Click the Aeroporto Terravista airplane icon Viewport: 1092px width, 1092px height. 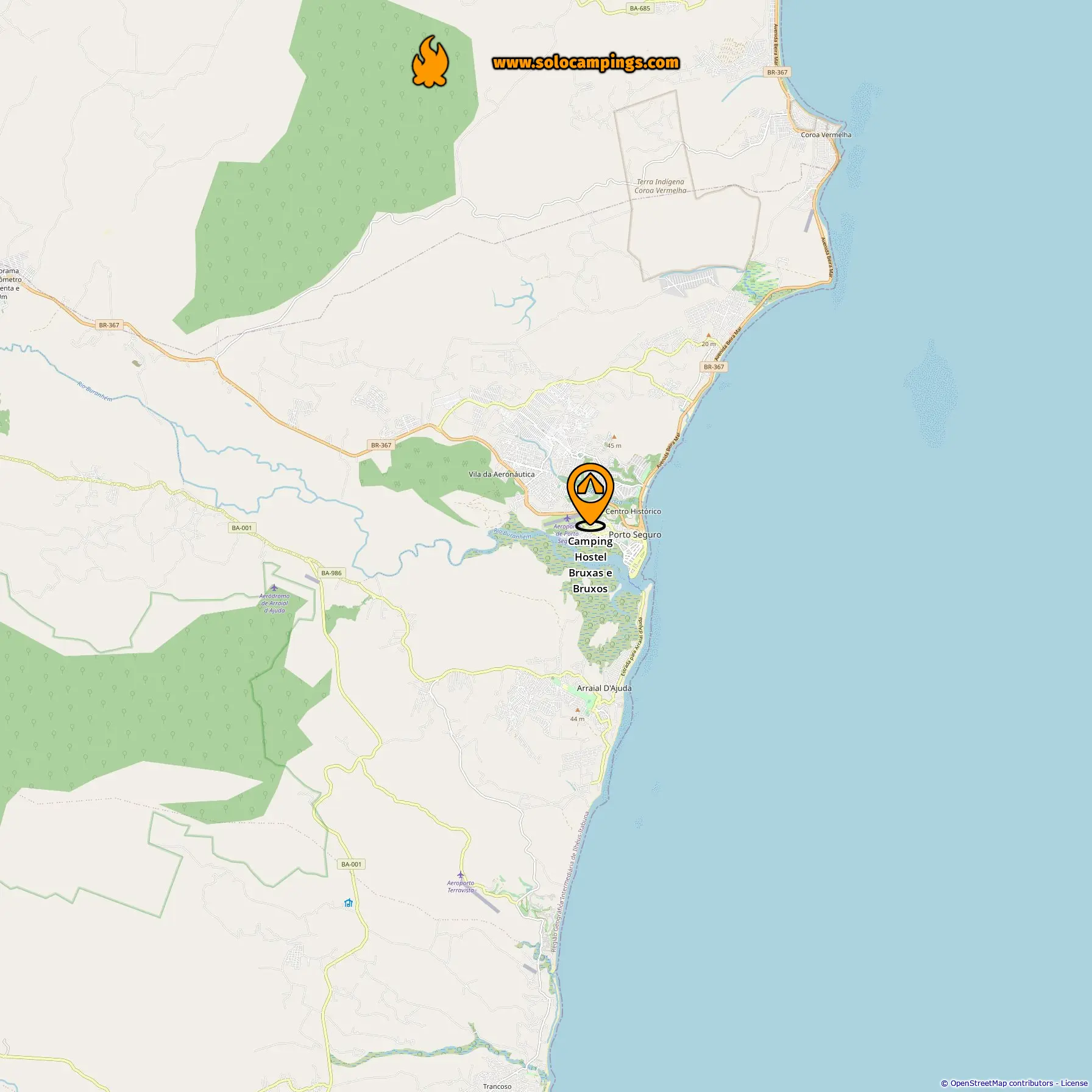pos(460,875)
